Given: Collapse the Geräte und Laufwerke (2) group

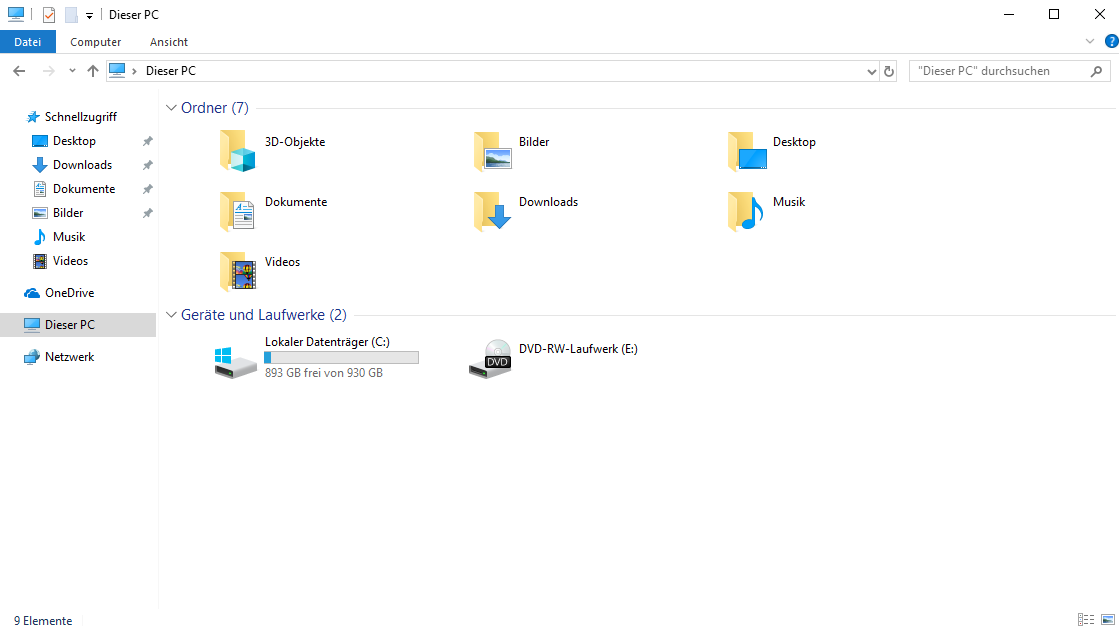Looking at the screenshot, I should click(171, 315).
